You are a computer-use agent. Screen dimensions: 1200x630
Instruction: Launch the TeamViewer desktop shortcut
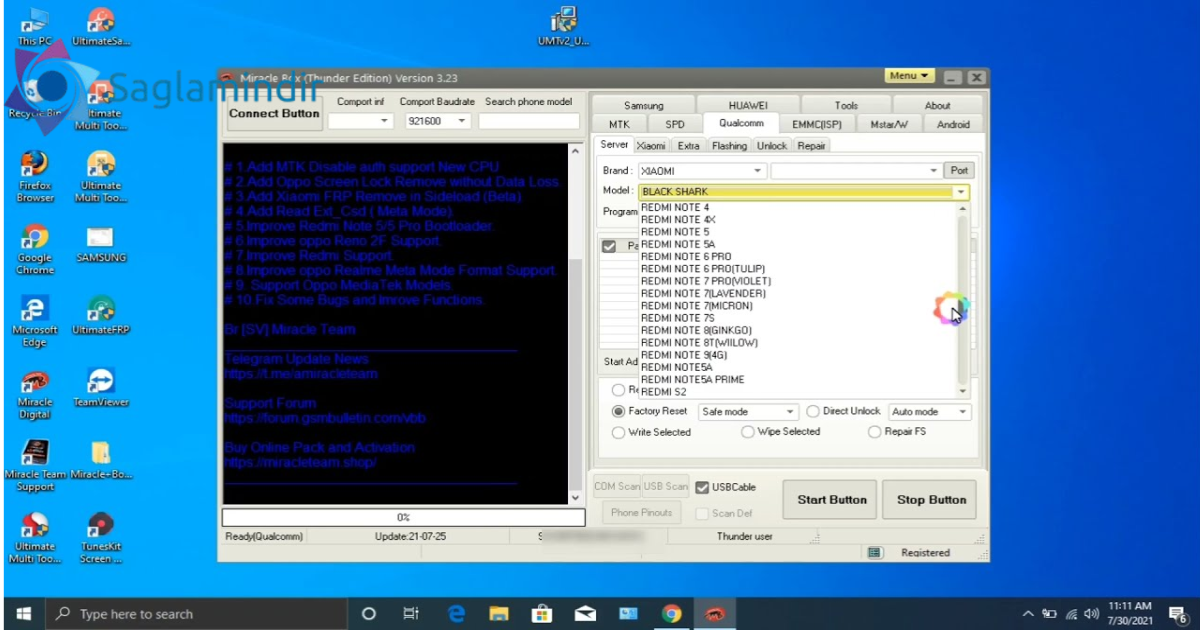[x=101, y=388]
